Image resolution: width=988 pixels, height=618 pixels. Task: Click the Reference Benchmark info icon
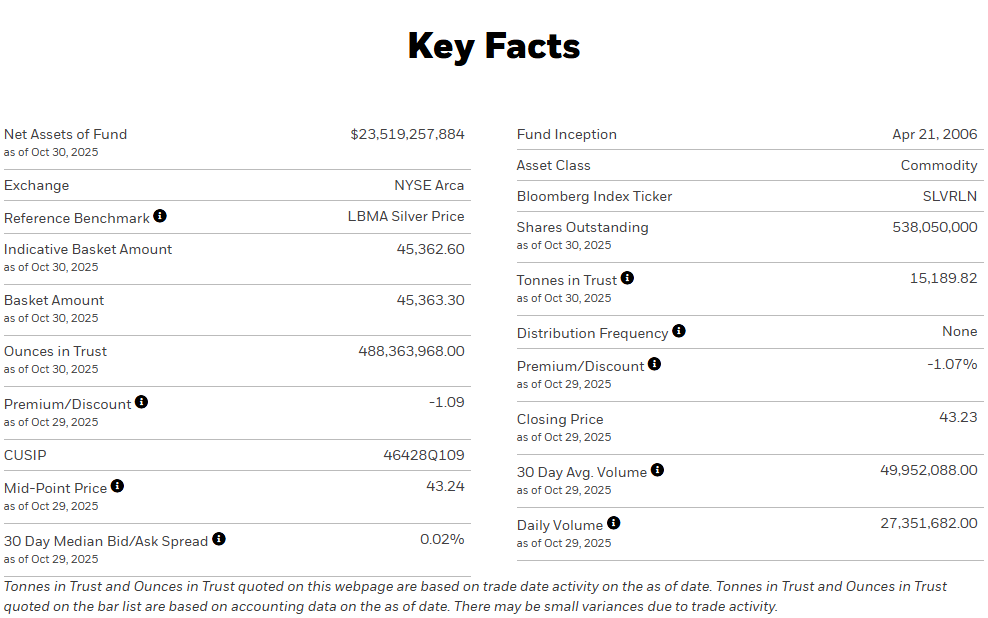click(x=160, y=216)
